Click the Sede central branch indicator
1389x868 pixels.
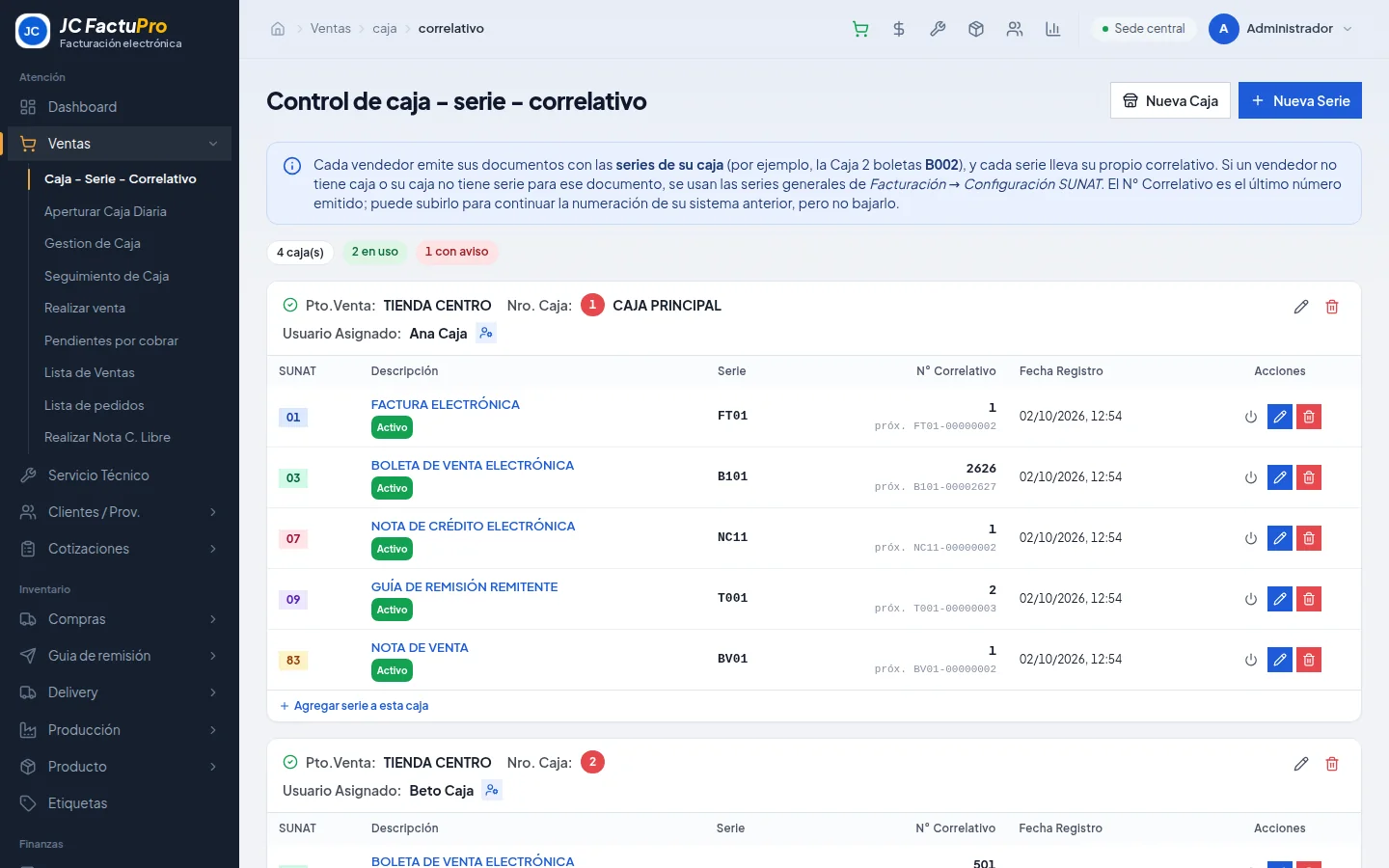(x=1144, y=29)
